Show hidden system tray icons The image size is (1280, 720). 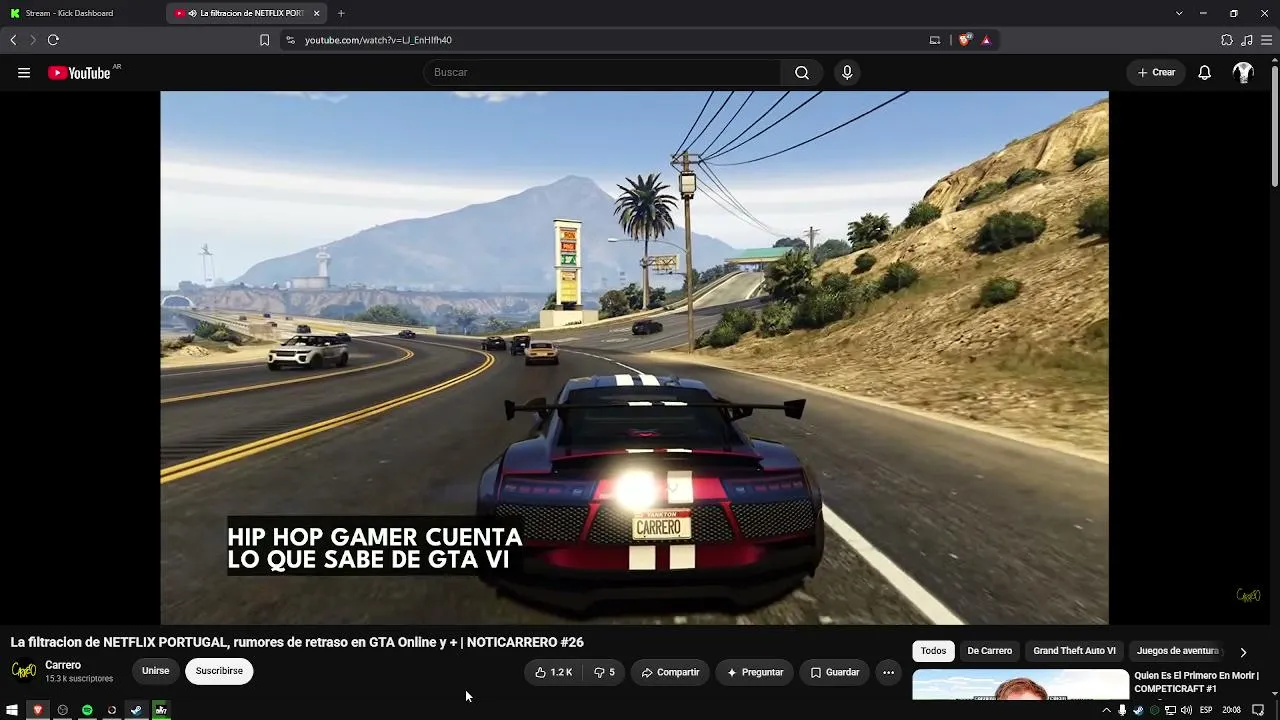pos(1106,710)
